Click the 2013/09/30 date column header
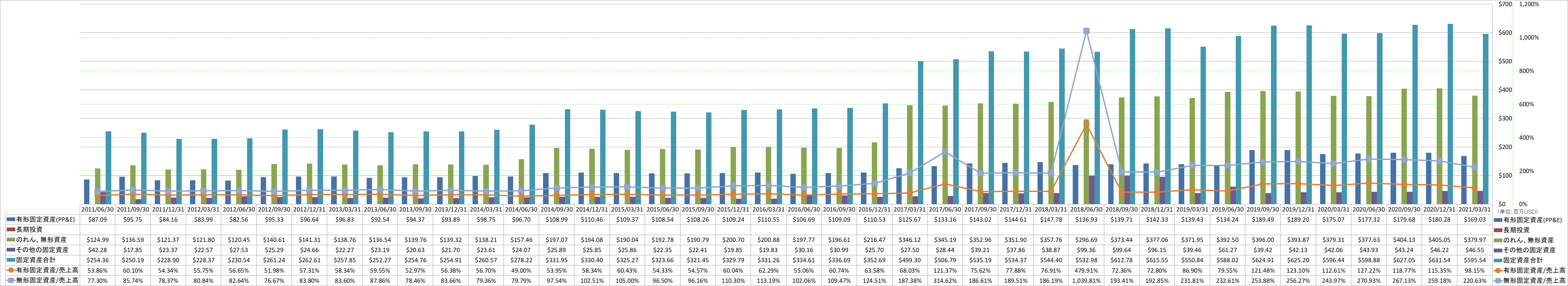The width and height of the screenshot is (1568, 286). (416, 209)
